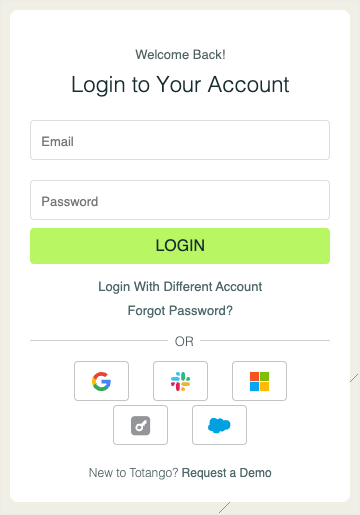This screenshot has height=515, width=360.
Task: Click the green LOGIN button
Action: pyautogui.click(x=180, y=246)
